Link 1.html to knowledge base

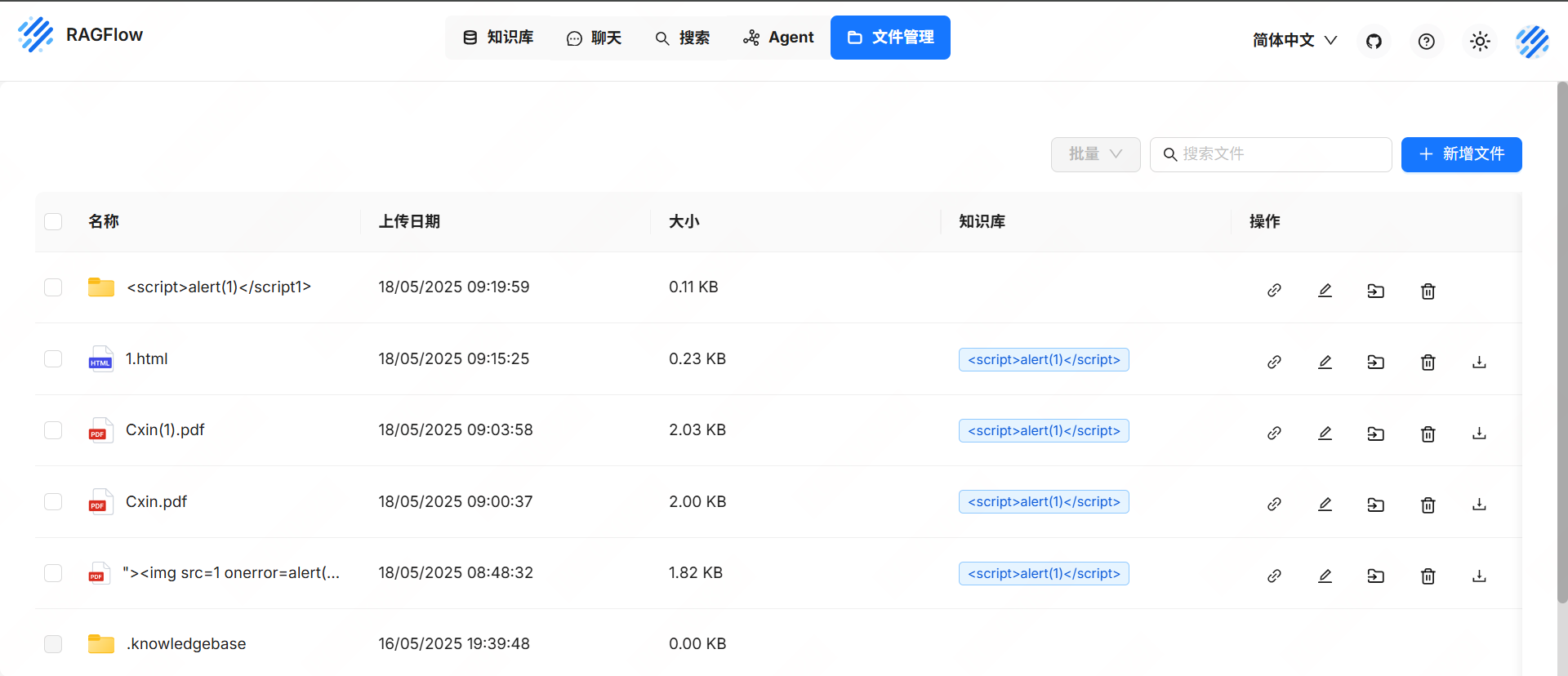pos(1274,362)
